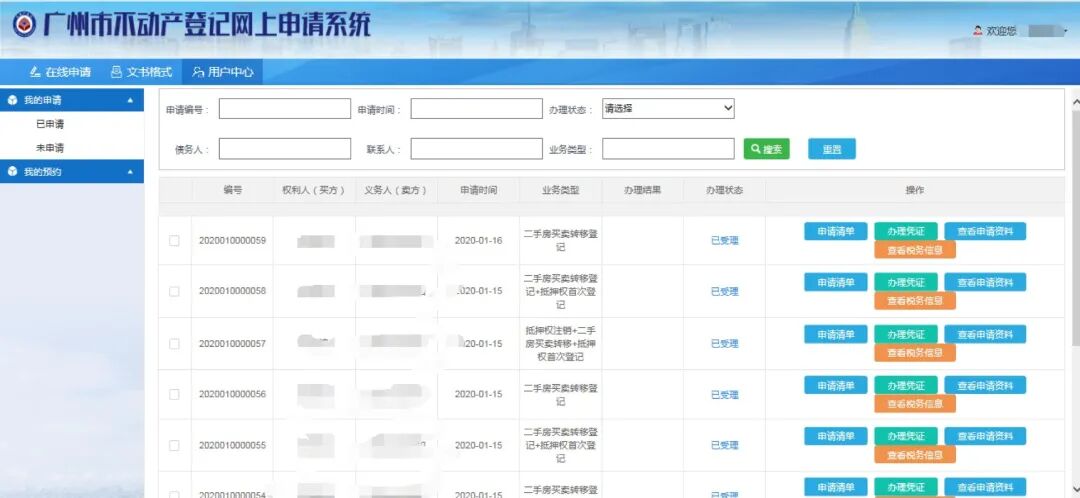Click 办理凭证 for row 2020010000057
Screen dimensions: 1080x498
pos(906,334)
